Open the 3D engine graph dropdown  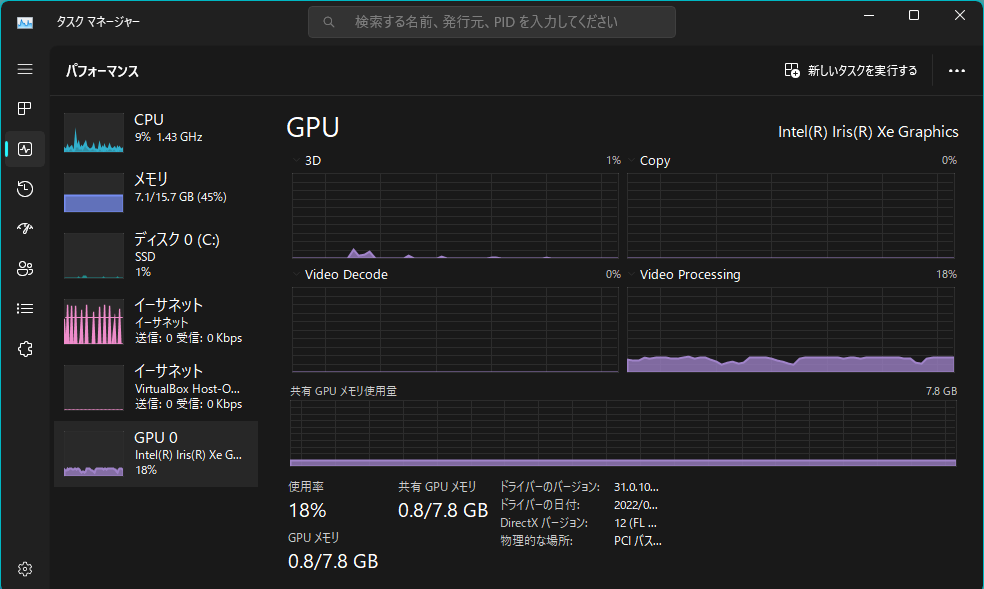point(296,161)
